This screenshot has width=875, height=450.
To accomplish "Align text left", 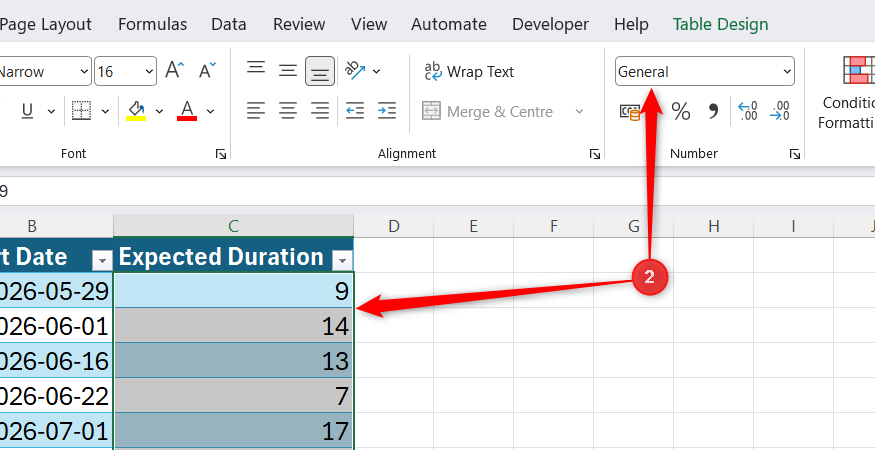I will pyautogui.click(x=256, y=111).
